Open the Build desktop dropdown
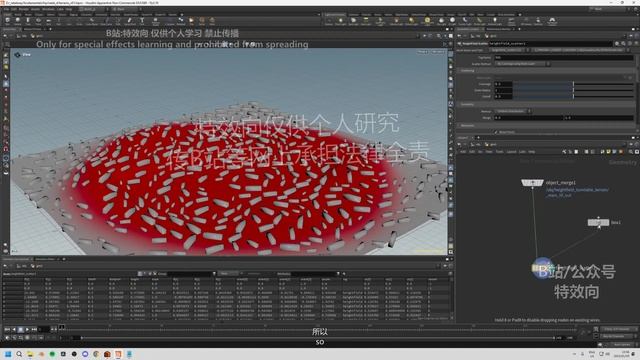 click(94, 9)
